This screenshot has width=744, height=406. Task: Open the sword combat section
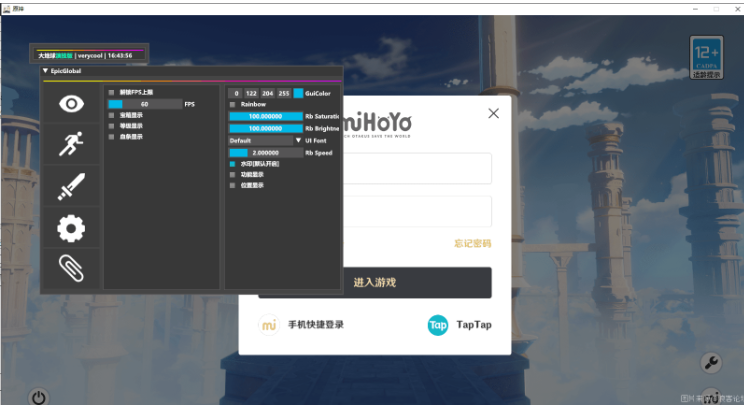[71, 186]
